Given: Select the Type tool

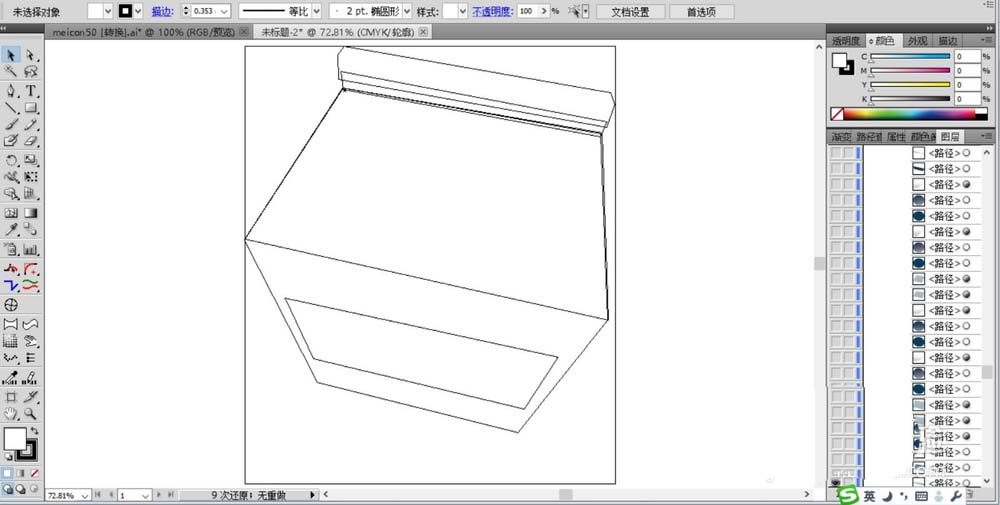Looking at the screenshot, I should click(x=31, y=91).
